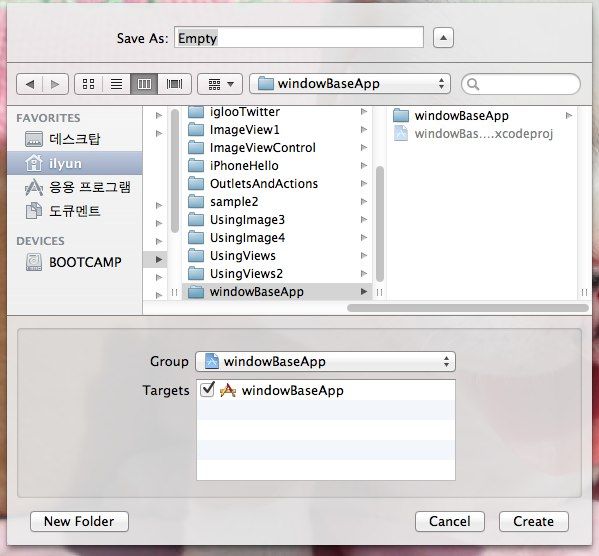Open iglooTwitter folder

click(x=277, y=112)
